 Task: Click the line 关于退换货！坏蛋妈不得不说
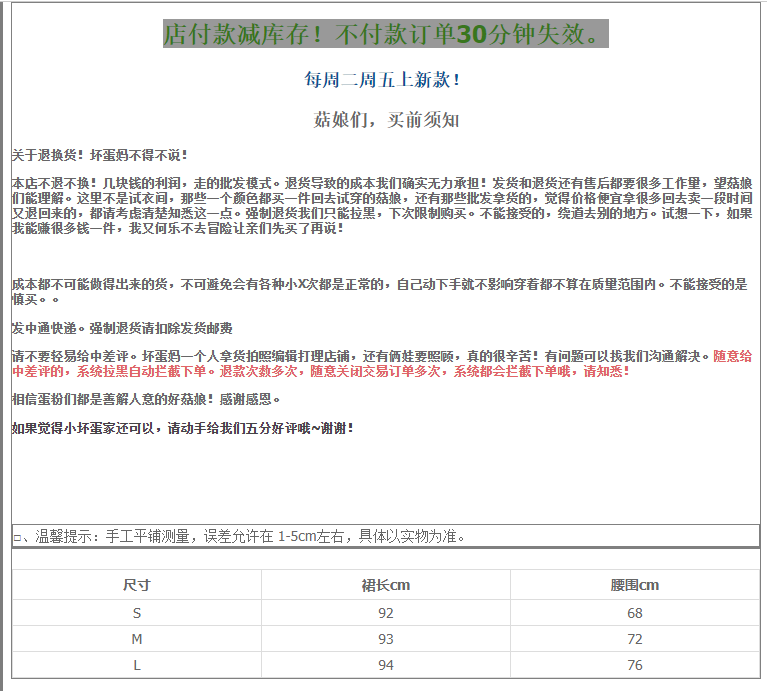99,155
